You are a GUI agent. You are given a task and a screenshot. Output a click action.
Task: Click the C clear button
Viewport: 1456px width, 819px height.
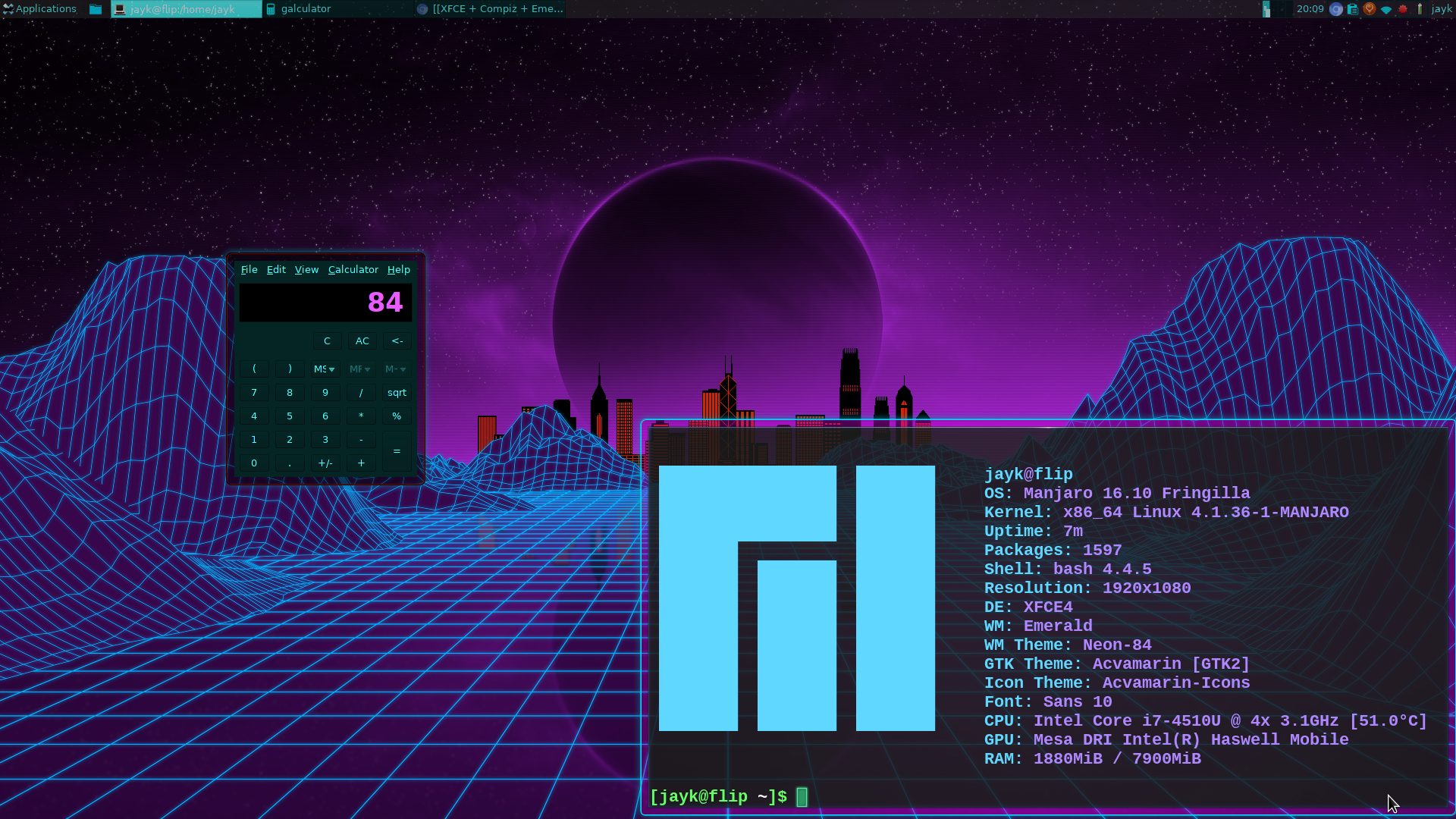click(x=327, y=340)
